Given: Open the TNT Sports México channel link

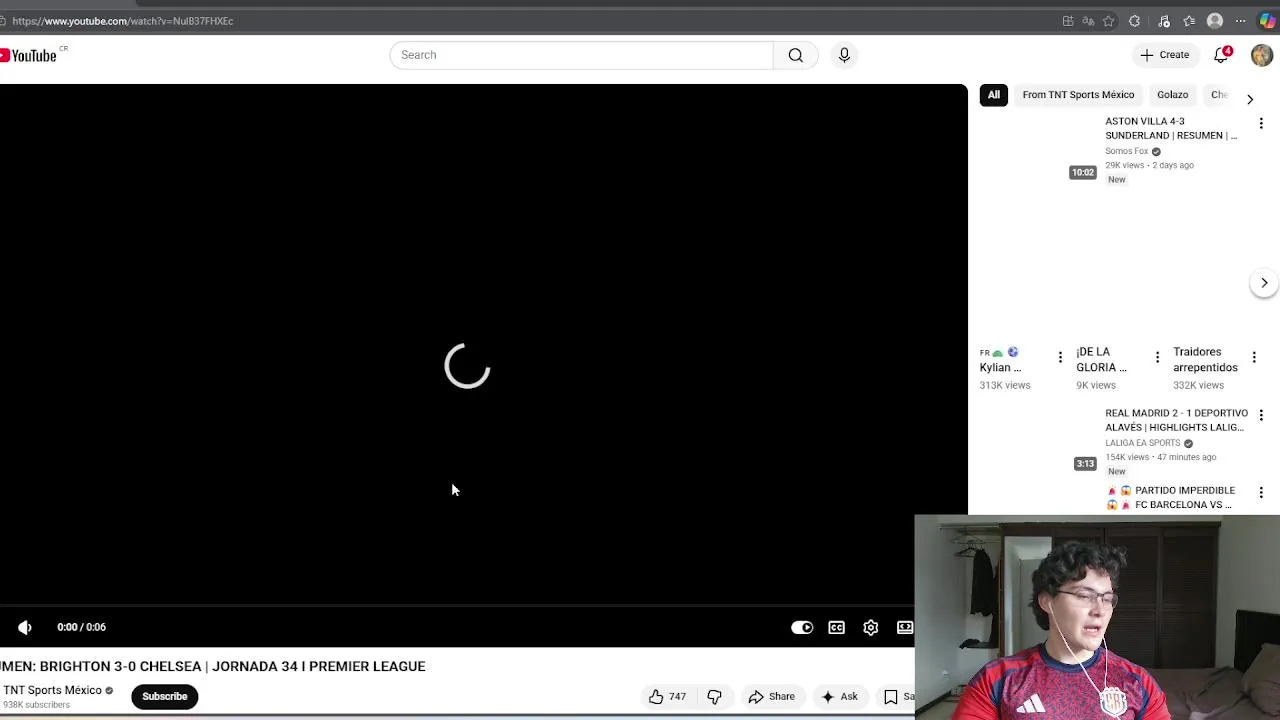Looking at the screenshot, I should tap(52, 690).
